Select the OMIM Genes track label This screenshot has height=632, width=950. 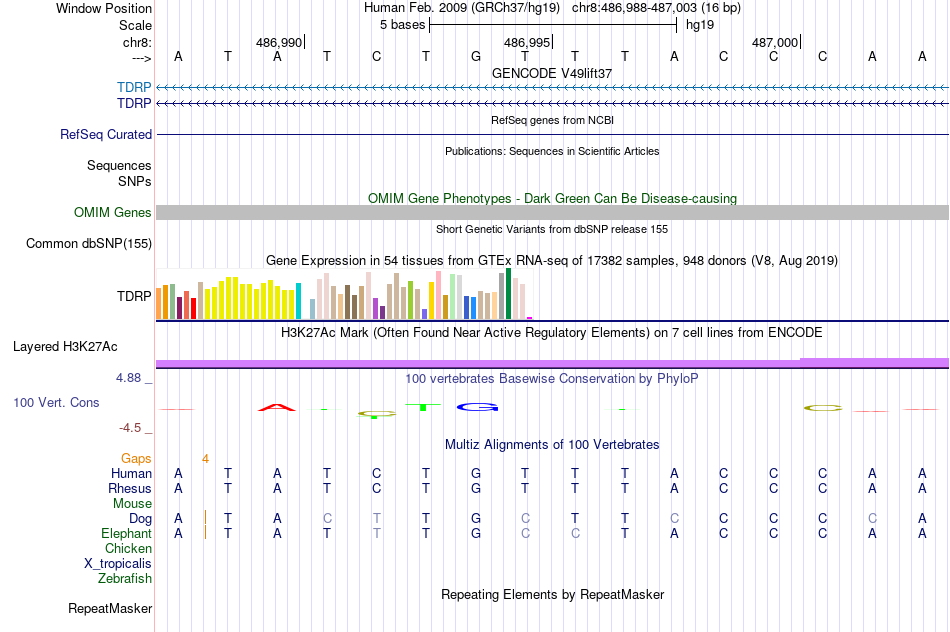coord(113,213)
